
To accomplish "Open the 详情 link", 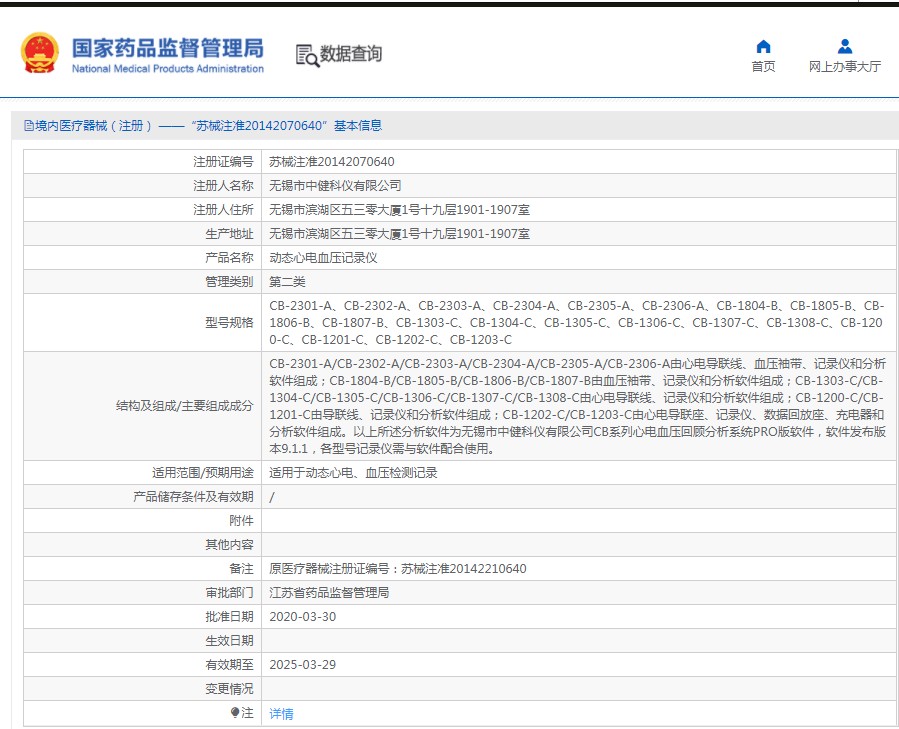I will (x=282, y=714).
